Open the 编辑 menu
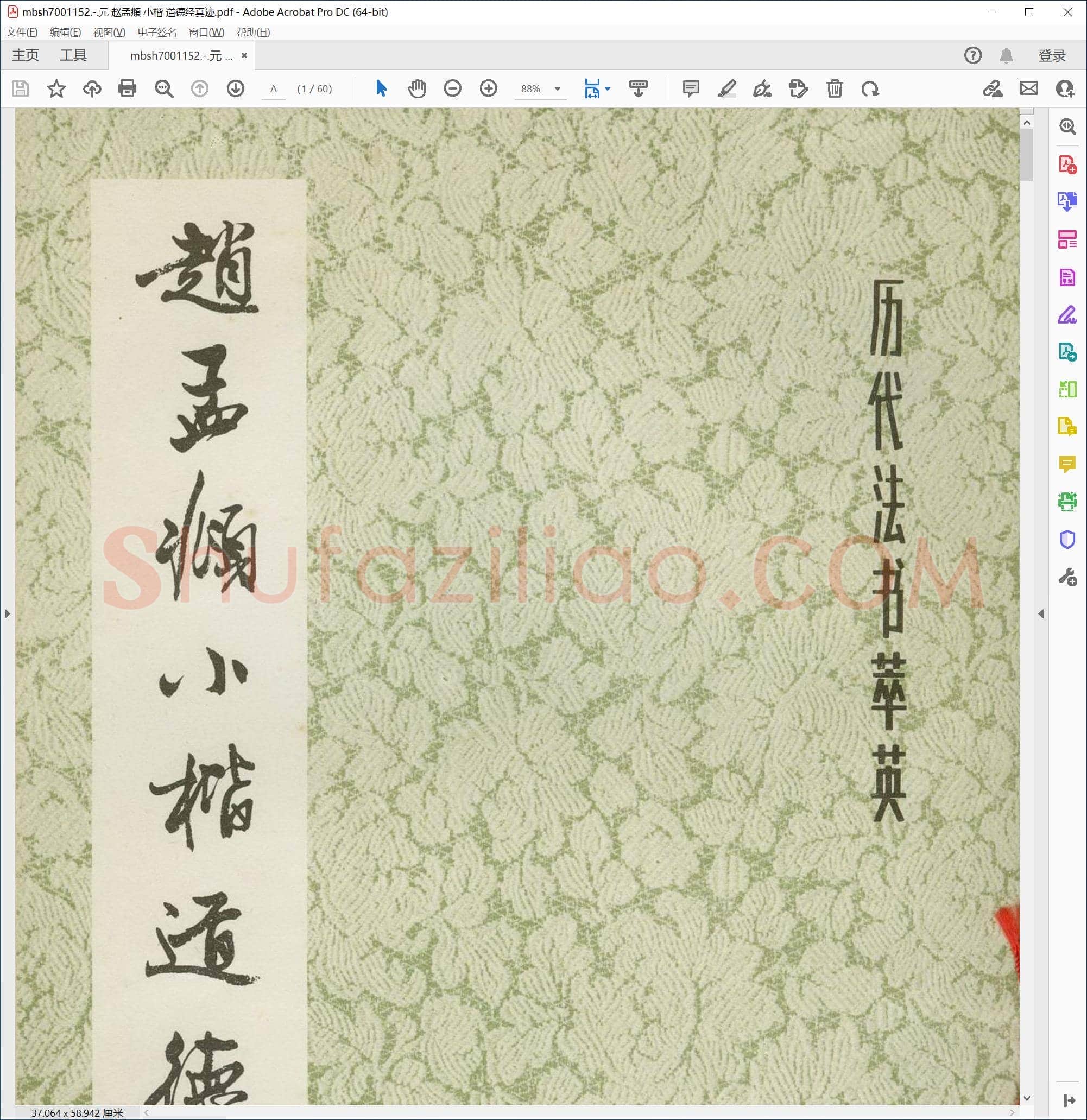Viewport: 1087px width, 1120px height. click(66, 33)
